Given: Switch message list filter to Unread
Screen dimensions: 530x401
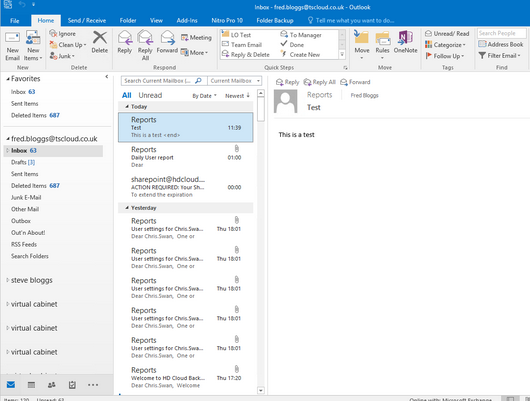Looking at the screenshot, I should (150, 95).
